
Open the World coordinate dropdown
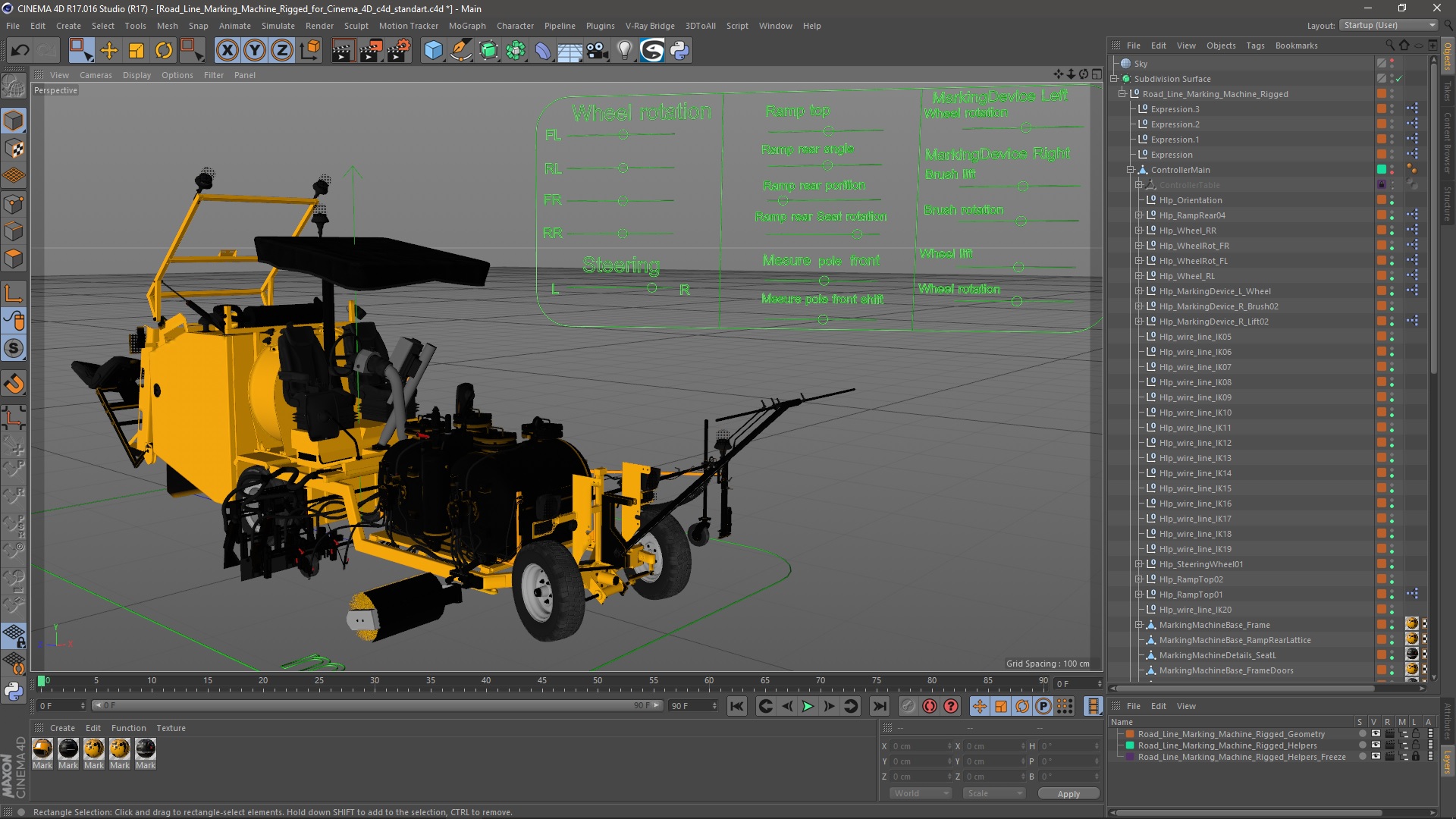click(921, 793)
